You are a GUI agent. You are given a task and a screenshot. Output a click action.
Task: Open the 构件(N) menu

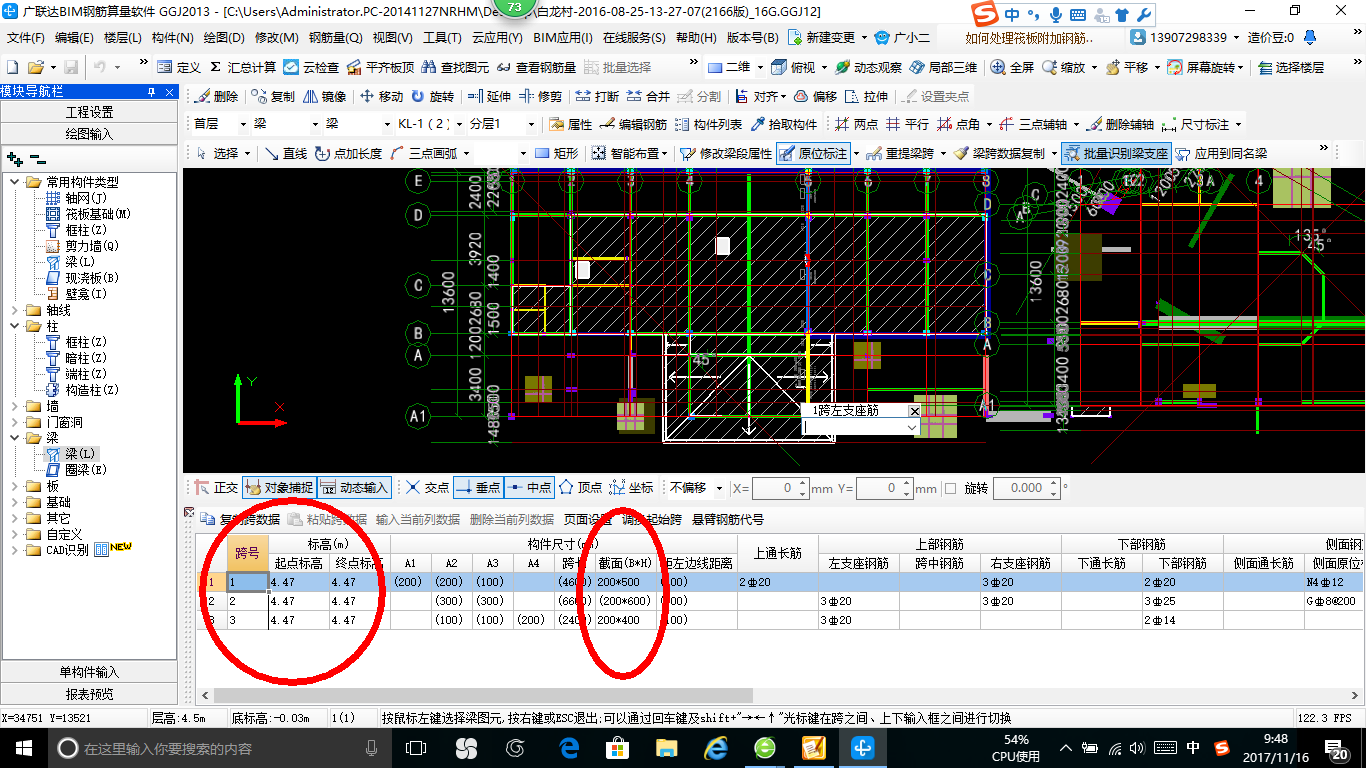173,38
